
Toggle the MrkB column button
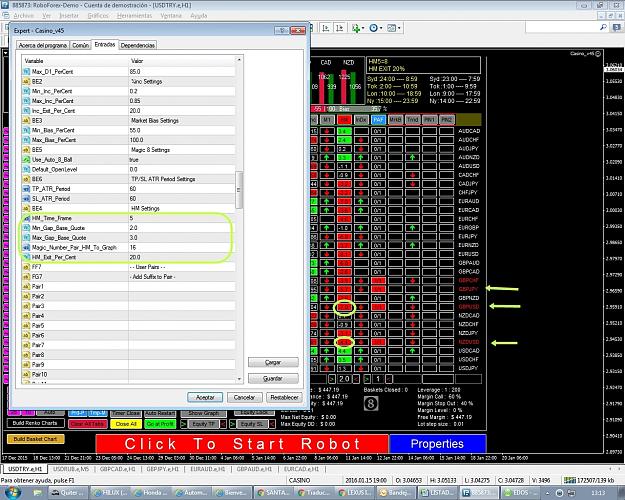[x=395, y=119]
